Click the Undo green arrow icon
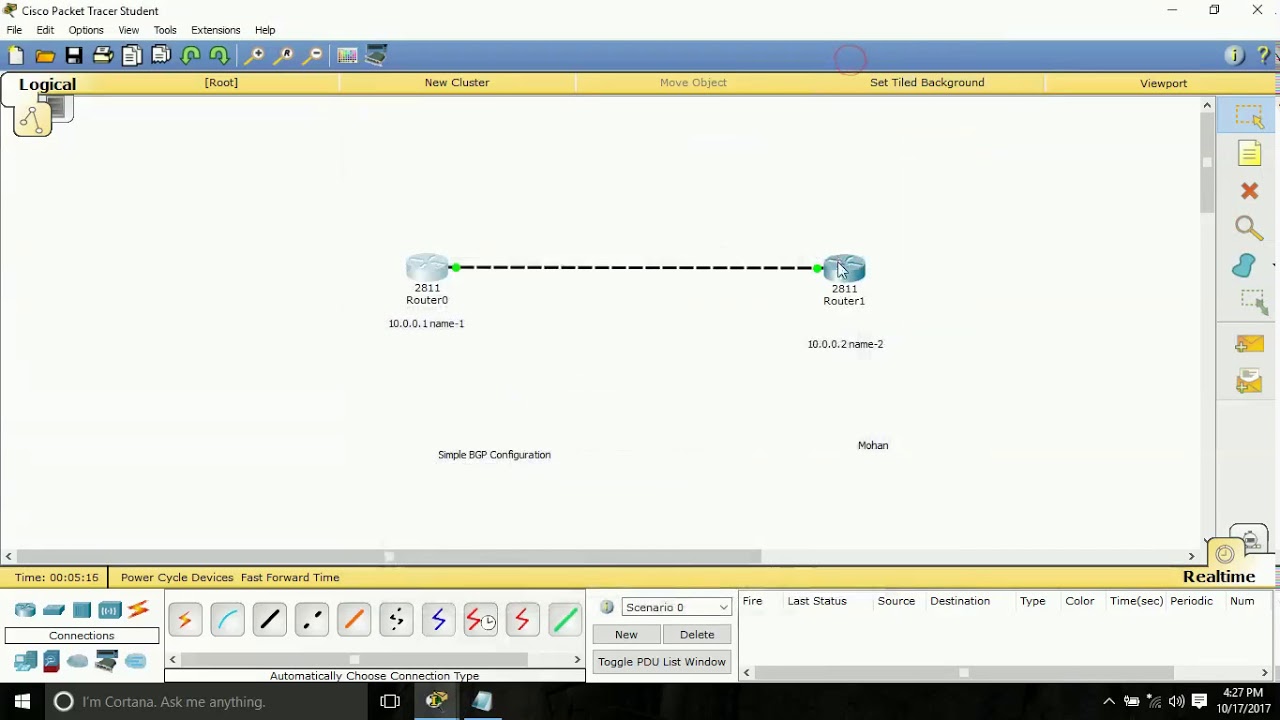Screen dimensions: 1280x720 click(190, 56)
